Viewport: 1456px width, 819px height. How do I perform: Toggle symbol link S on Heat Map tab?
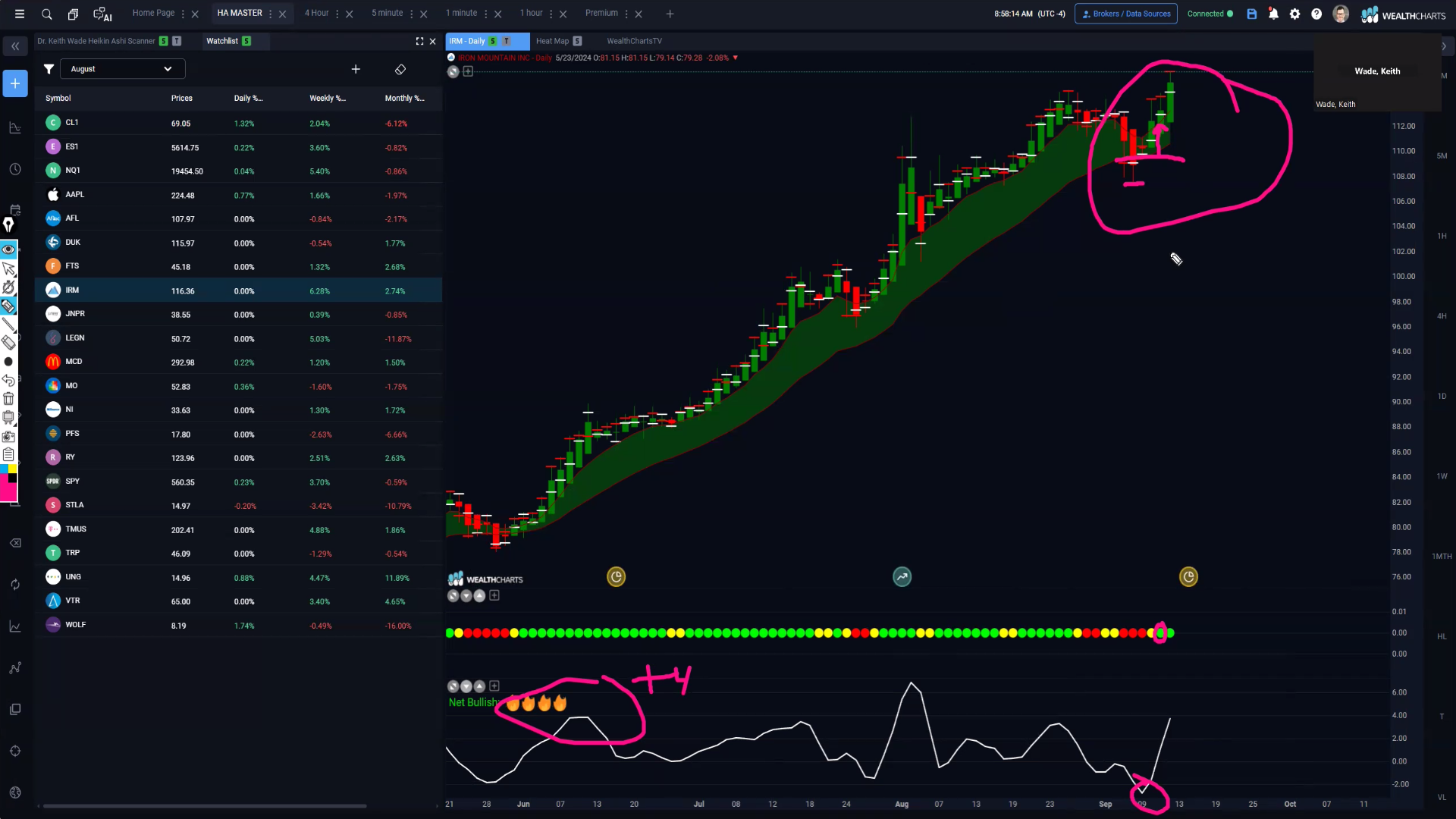tap(577, 41)
